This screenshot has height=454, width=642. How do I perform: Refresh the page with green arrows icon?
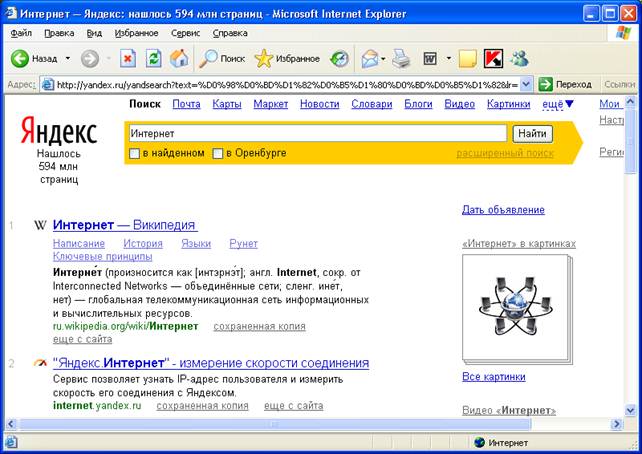click(x=154, y=59)
